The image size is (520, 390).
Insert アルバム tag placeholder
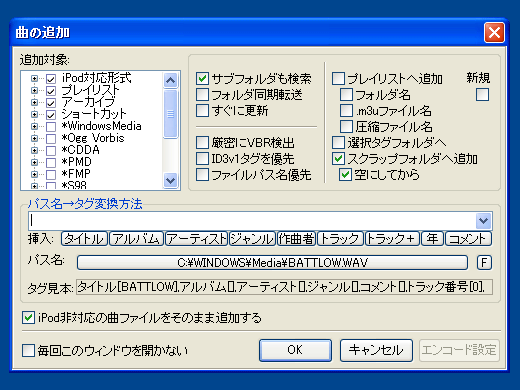pos(136,239)
